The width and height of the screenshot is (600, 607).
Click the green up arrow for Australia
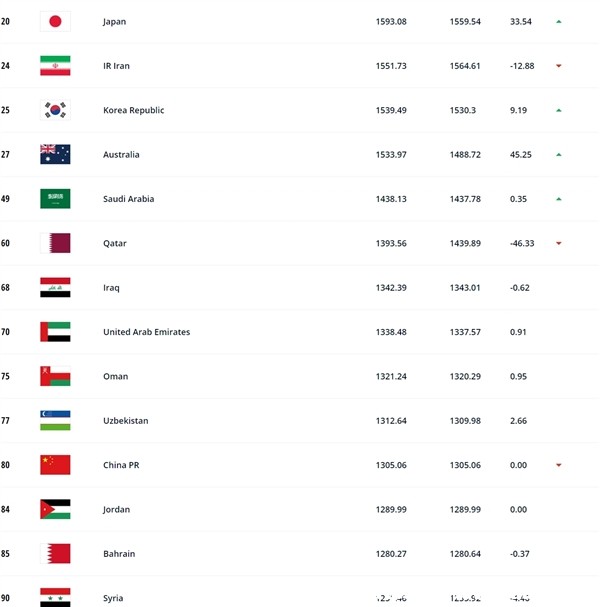[x=559, y=155]
